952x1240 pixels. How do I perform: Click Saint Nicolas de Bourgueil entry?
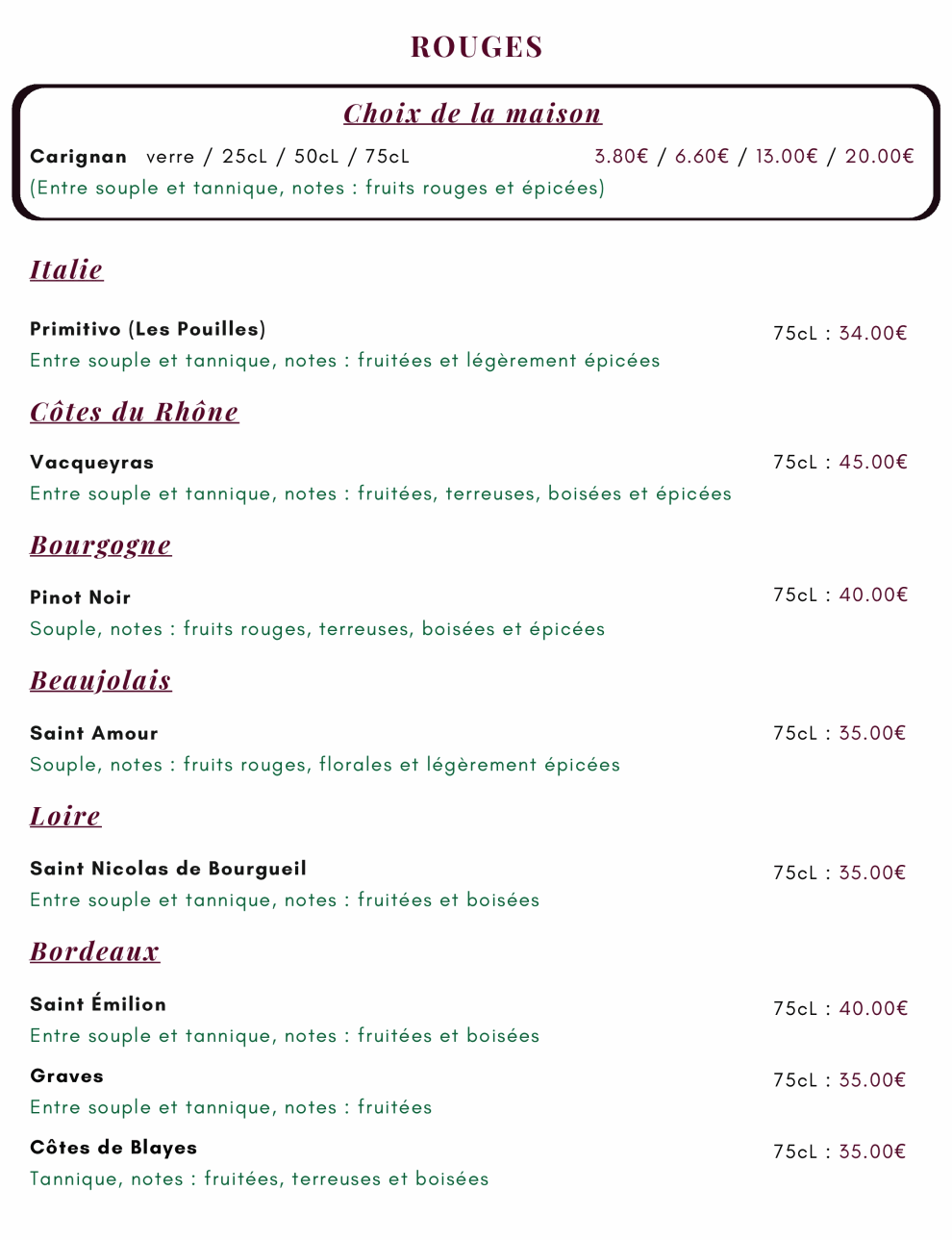pos(168,869)
